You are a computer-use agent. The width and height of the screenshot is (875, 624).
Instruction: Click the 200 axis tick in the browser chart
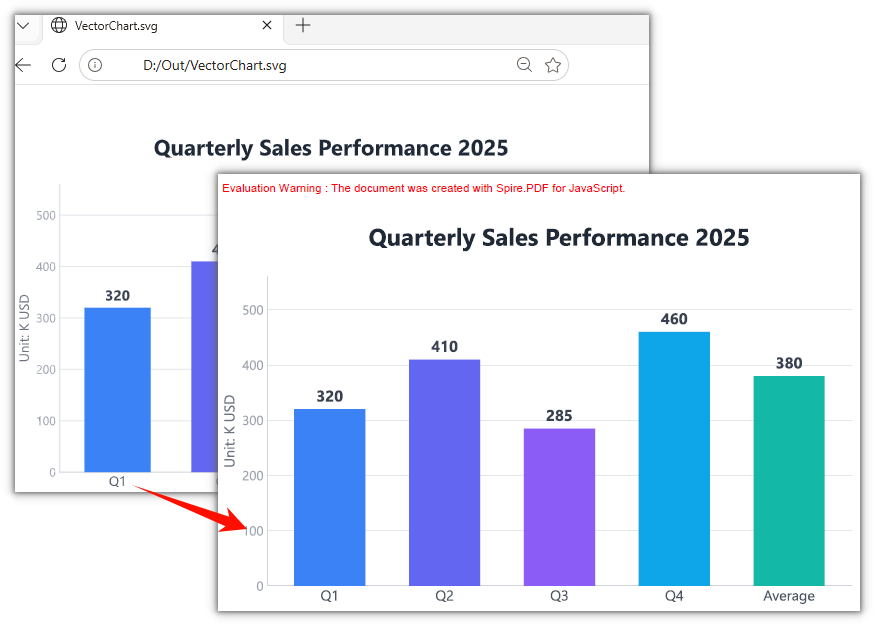(x=46, y=369)
